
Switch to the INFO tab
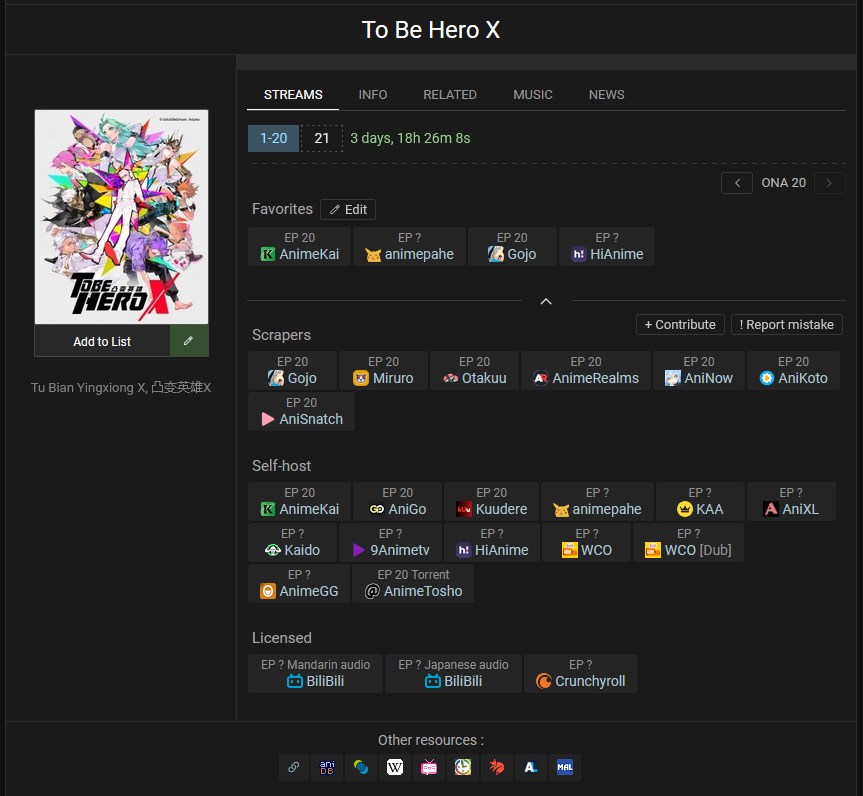tap(373, 95)
